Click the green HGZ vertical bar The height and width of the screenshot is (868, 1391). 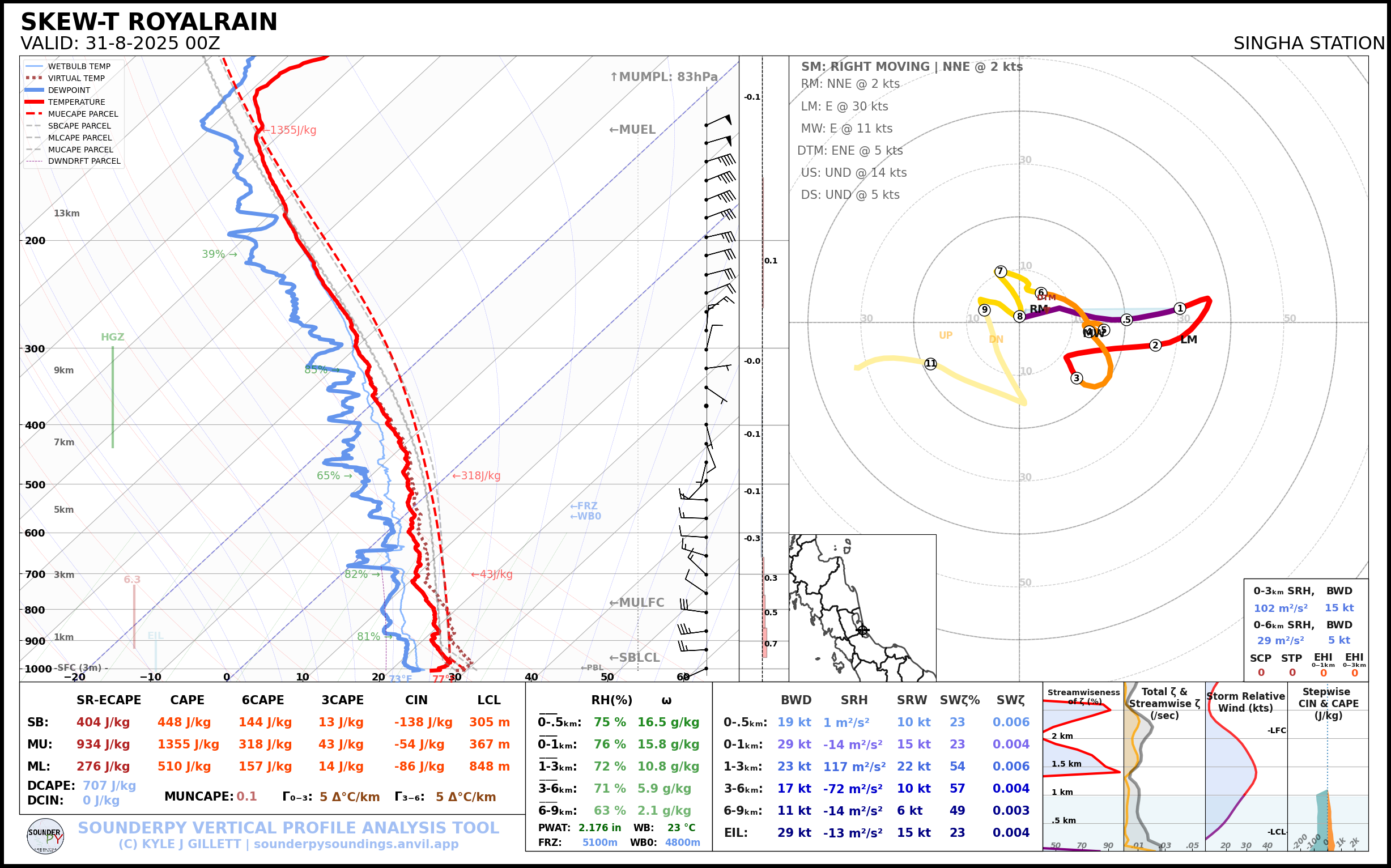(x=113, y=396)
